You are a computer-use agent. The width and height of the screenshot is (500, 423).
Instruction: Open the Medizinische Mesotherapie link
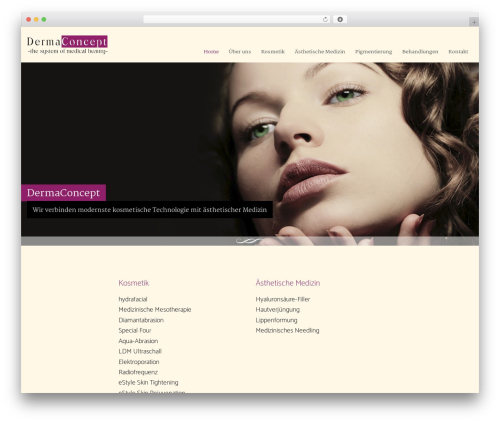(x=155, y=310)
